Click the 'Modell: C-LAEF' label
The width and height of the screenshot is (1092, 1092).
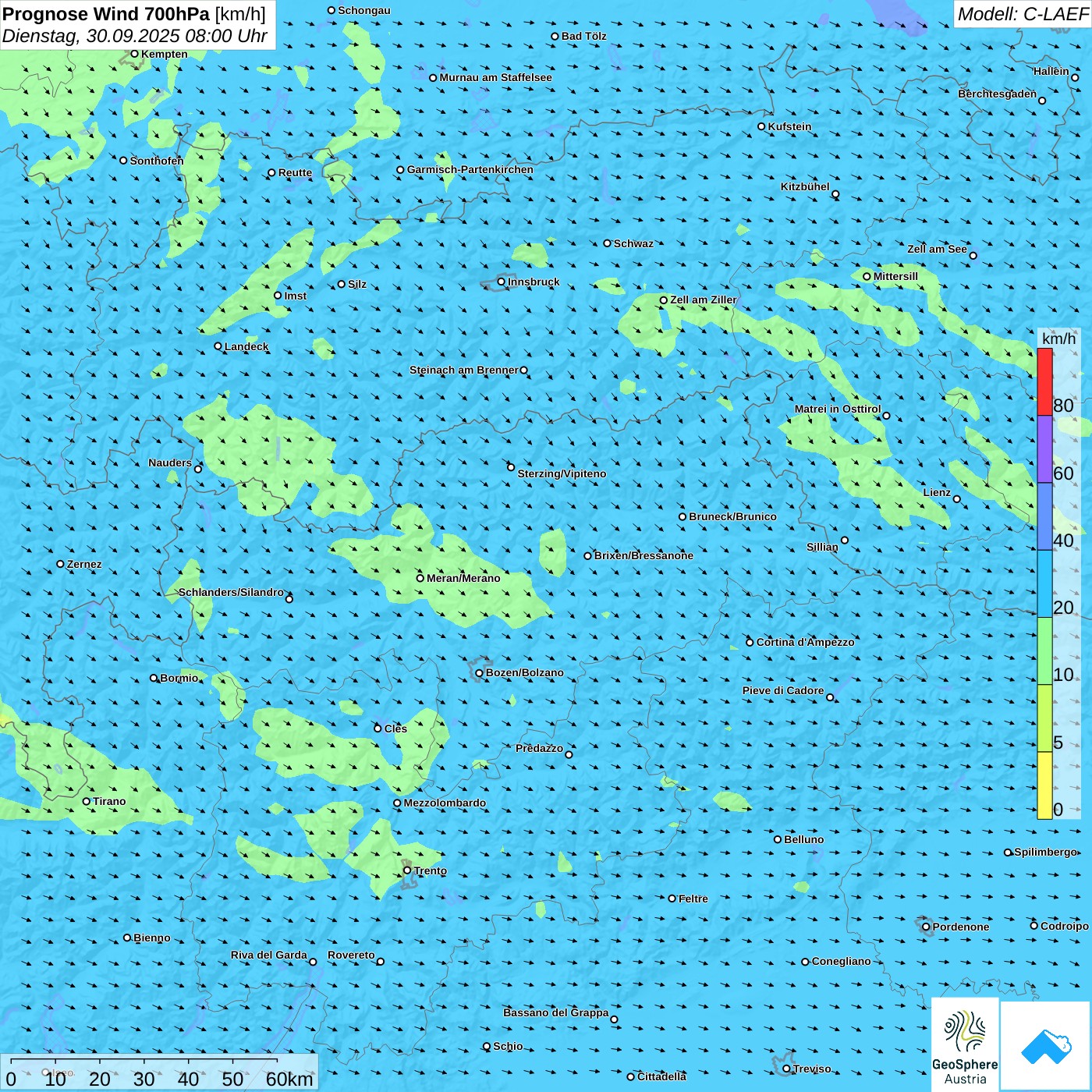[1023, 14]
